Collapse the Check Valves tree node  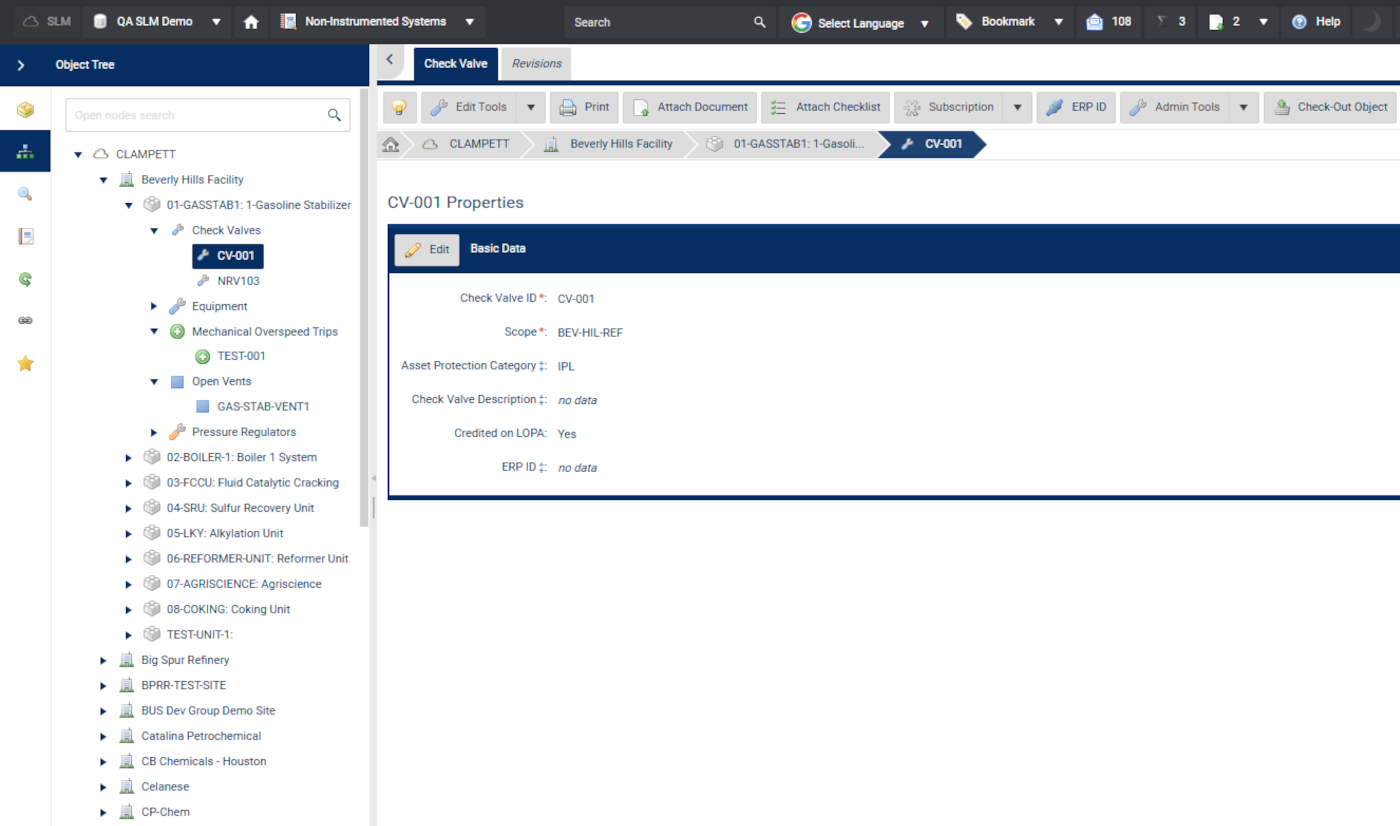click(x=154, y=231)
